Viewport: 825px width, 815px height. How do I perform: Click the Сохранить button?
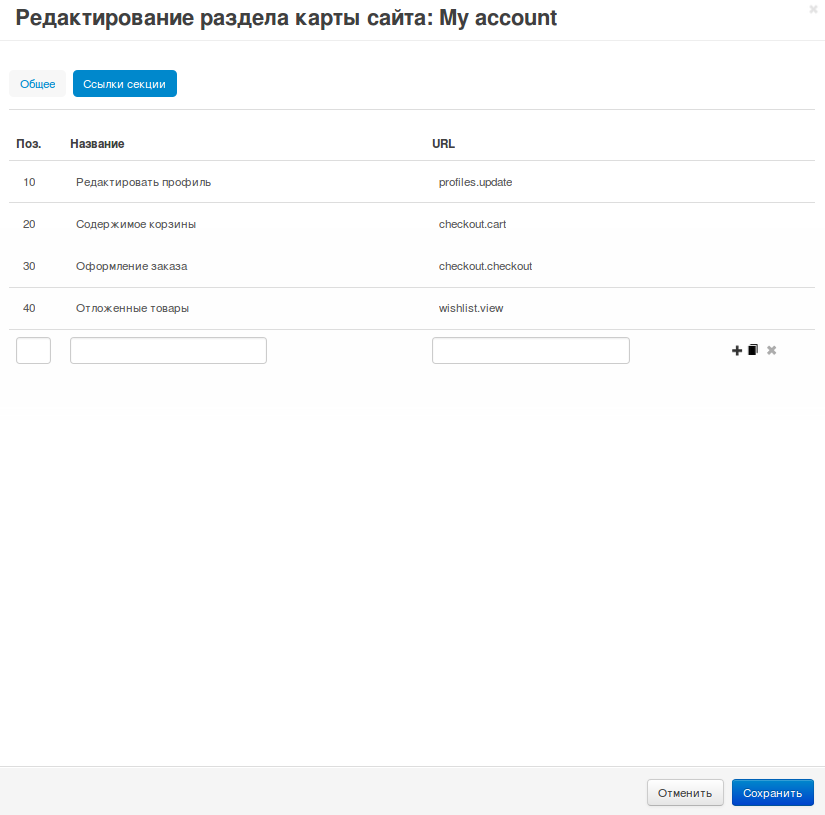(x=772, y=792)
